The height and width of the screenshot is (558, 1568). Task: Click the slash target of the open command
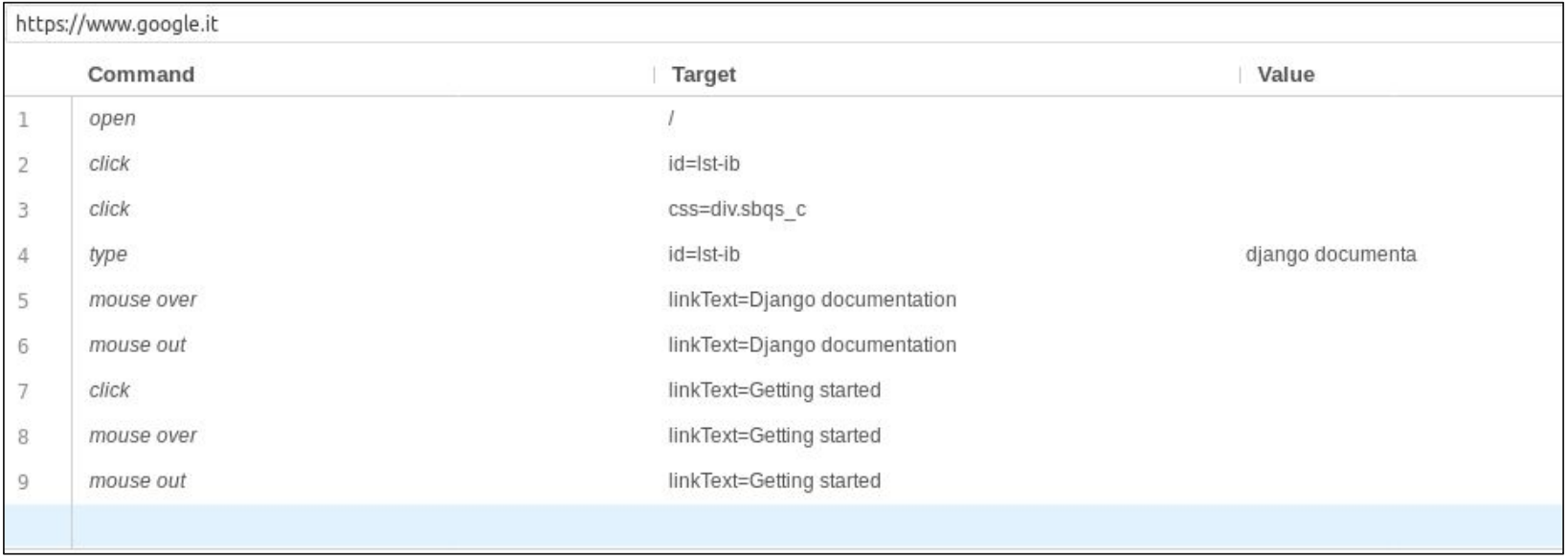671,119
